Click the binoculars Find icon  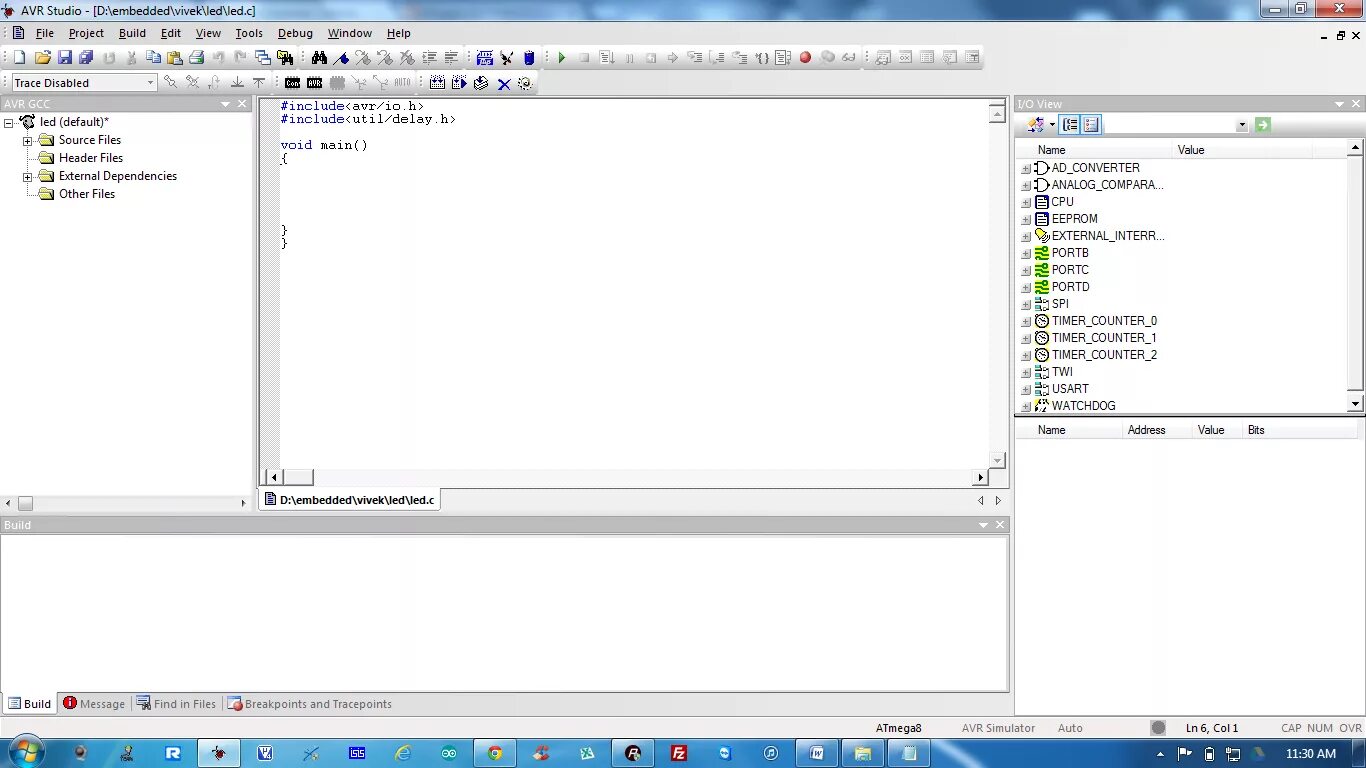pyautogui.click(x=319, y=58)
